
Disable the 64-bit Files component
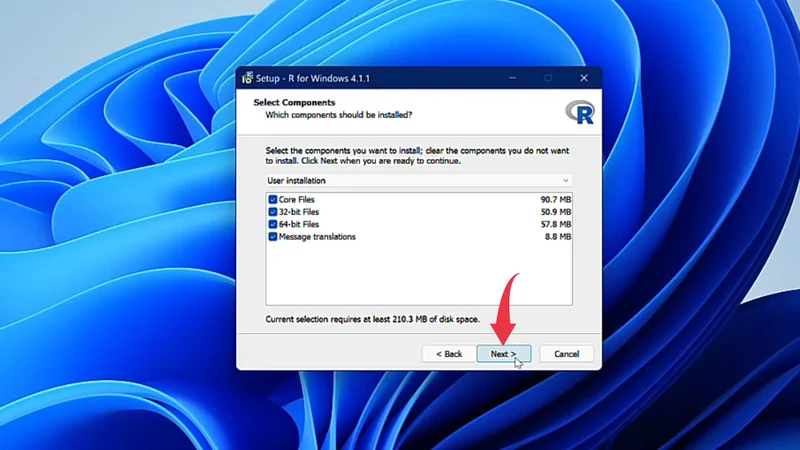click(273, 224)
